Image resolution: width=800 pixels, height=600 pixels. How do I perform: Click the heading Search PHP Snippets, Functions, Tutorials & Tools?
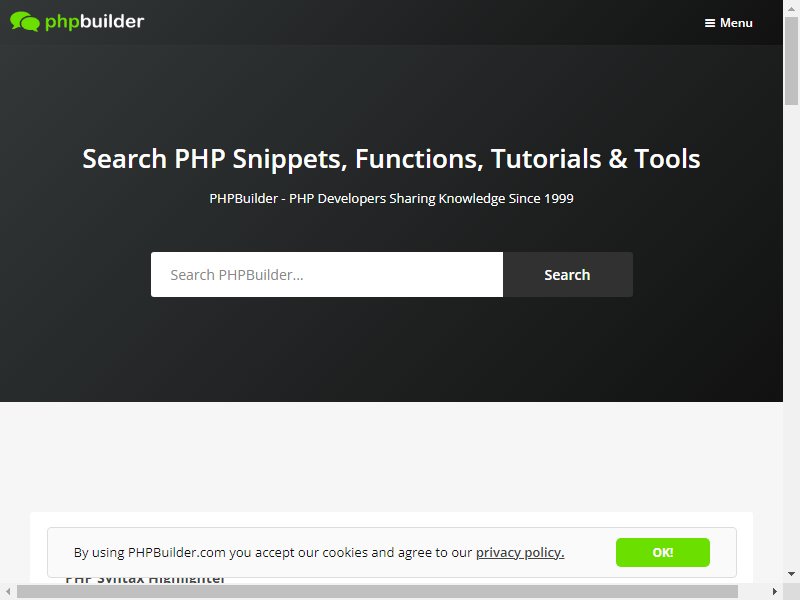click(391, 159)
